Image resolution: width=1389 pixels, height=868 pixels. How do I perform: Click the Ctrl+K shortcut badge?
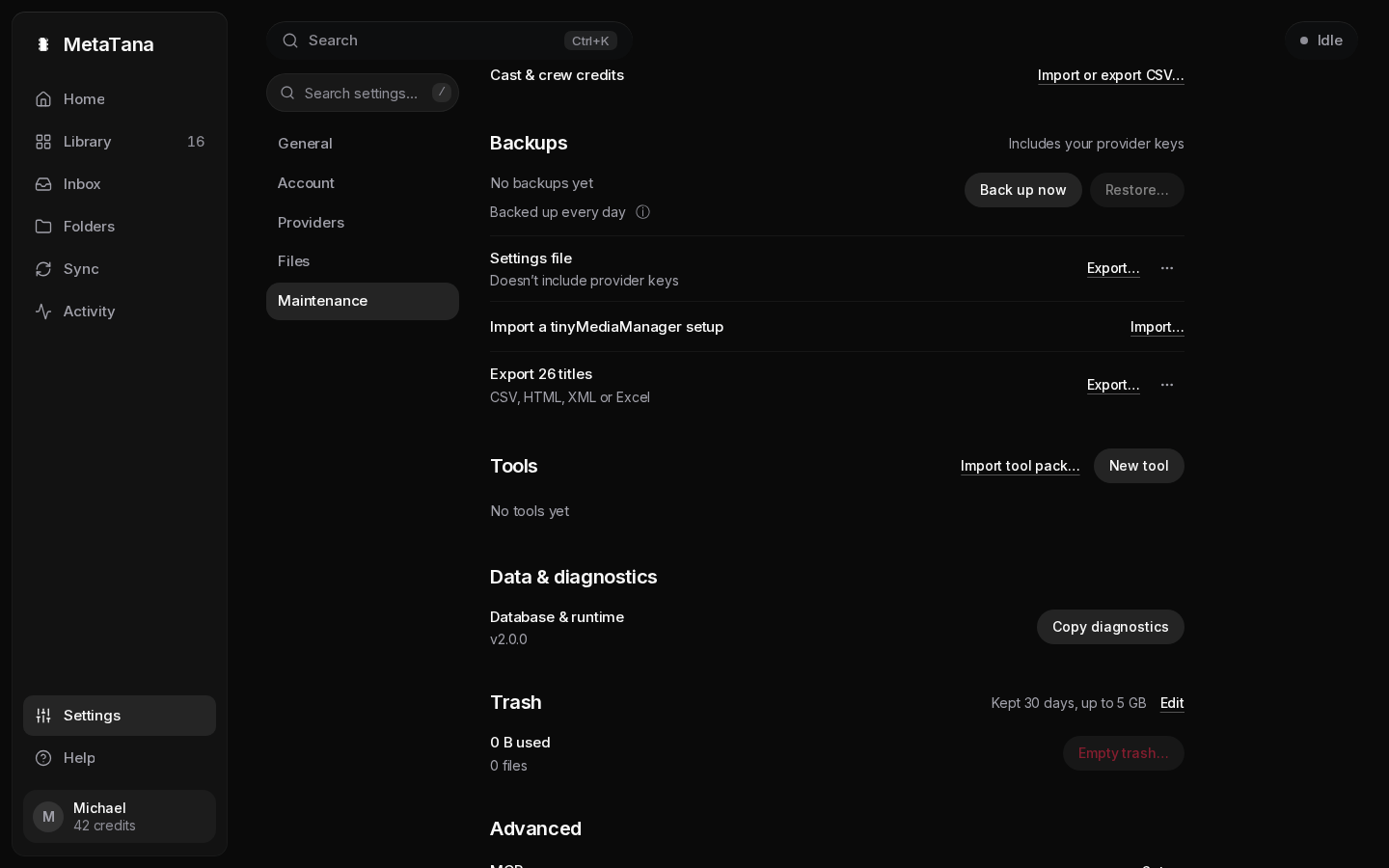pyautogui.click(x=590, y=41)
